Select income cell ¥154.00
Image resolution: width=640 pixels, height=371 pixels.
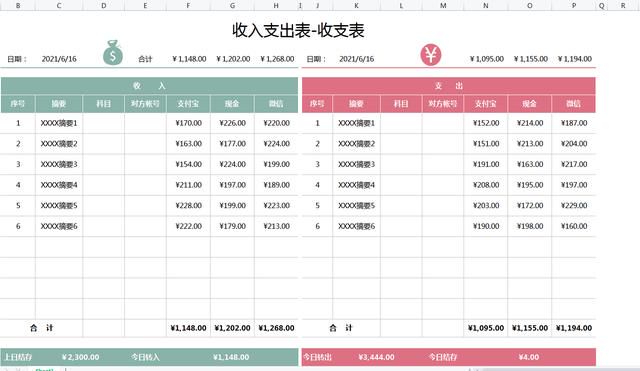click(189, 164)
